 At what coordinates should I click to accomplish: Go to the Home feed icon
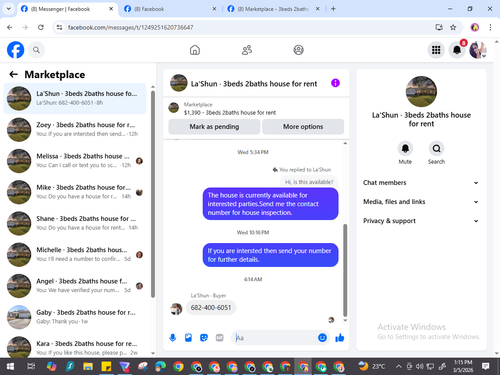195,50
